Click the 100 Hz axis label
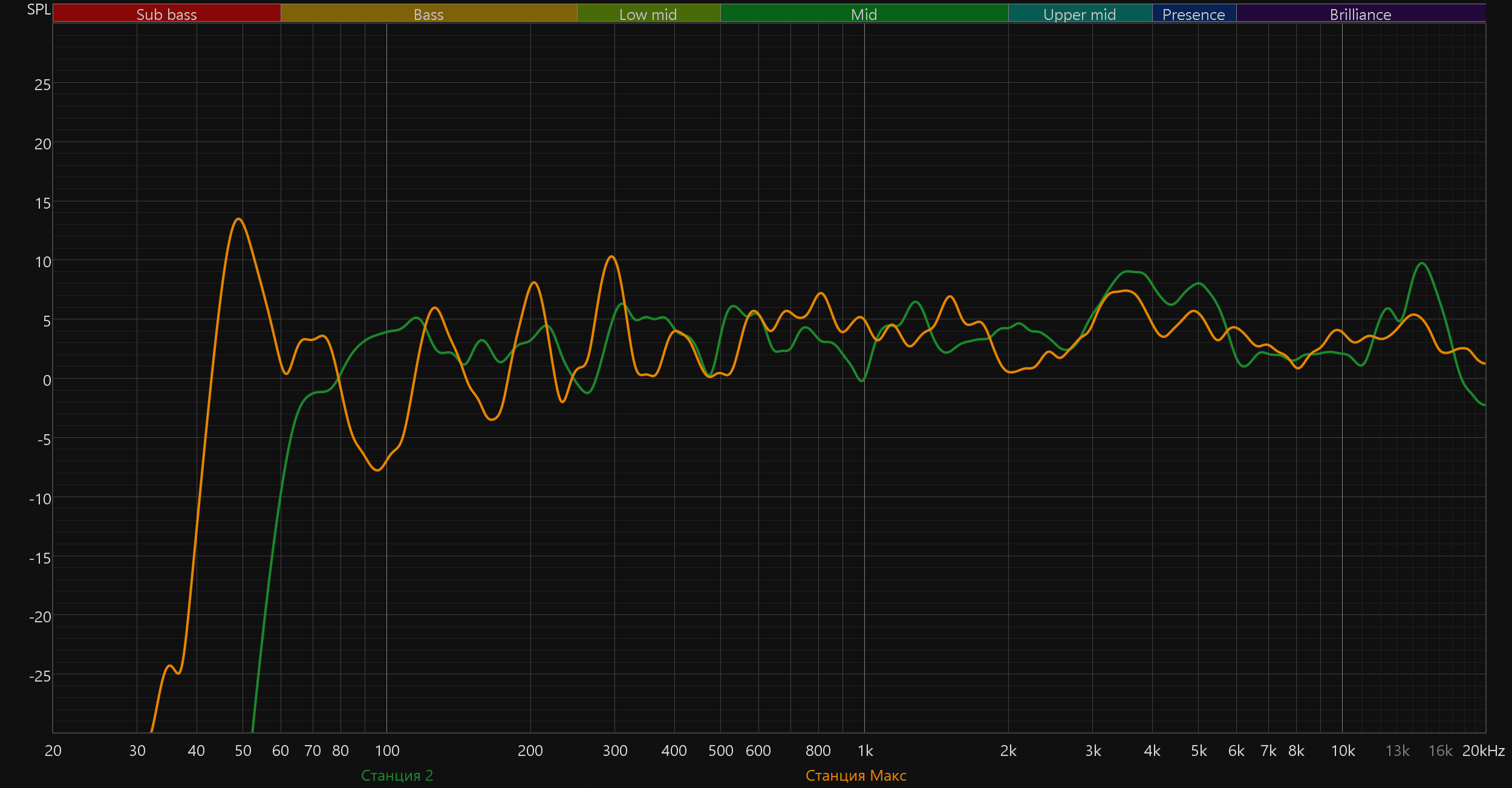Viewport: 1512px width, 788px height. click(387, 751)
